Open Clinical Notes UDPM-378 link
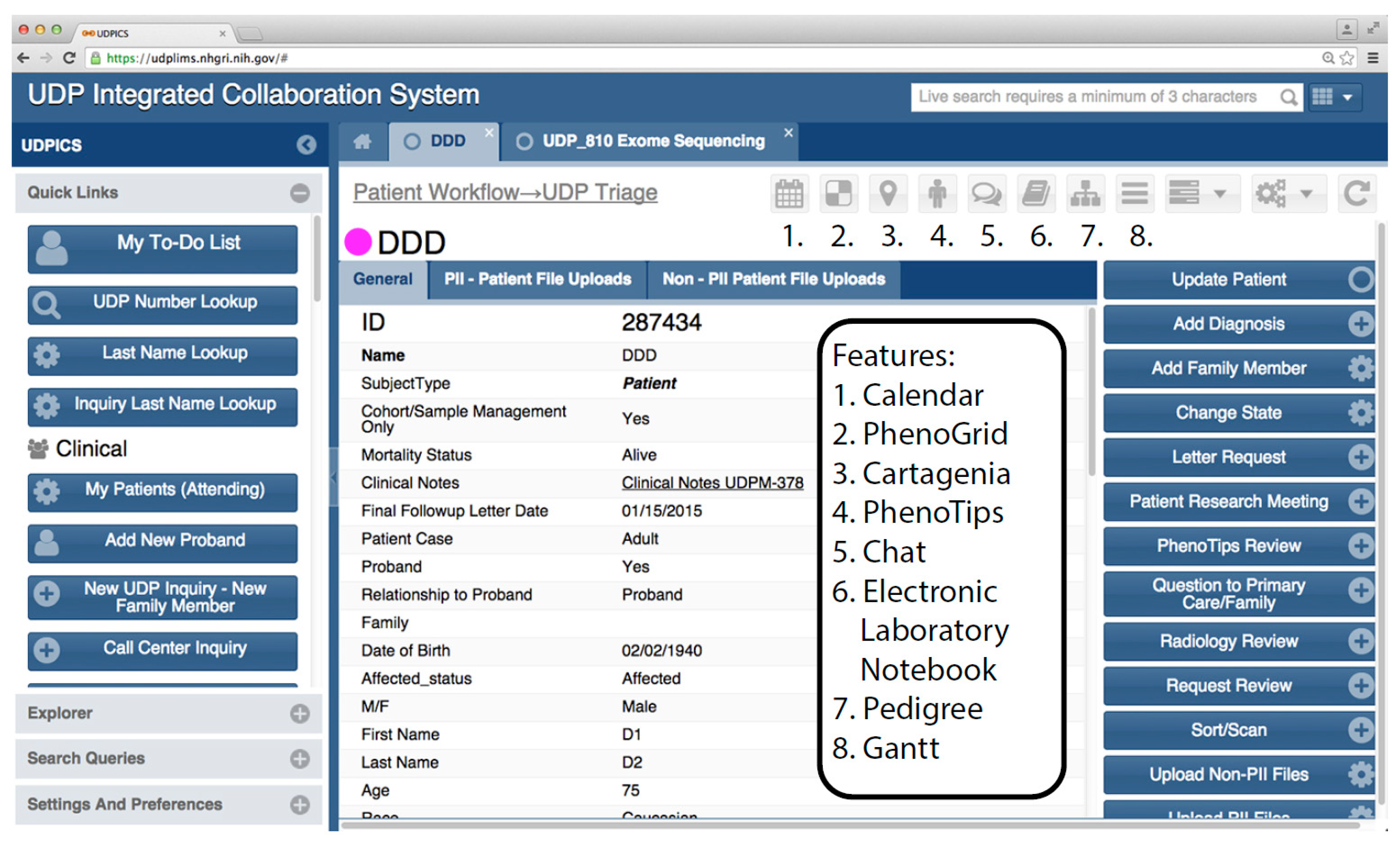This screenshot has height=845, width=1400. click(712, 483)
